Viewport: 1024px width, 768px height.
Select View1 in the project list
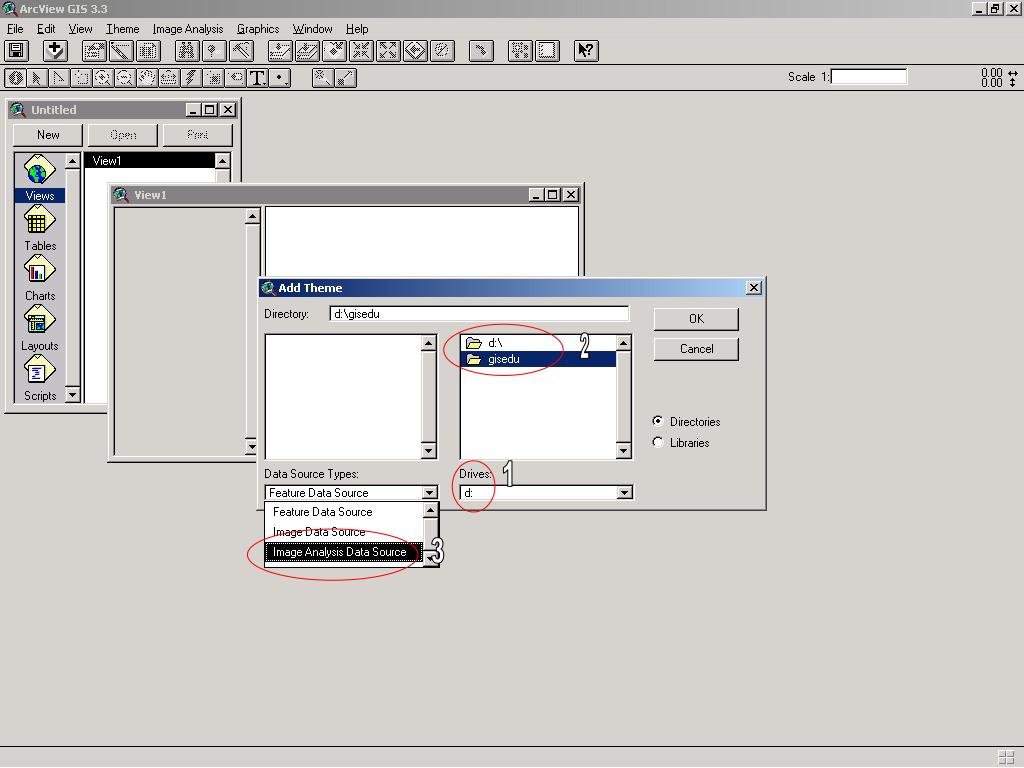pyautogui.click(x=150, y=161)
